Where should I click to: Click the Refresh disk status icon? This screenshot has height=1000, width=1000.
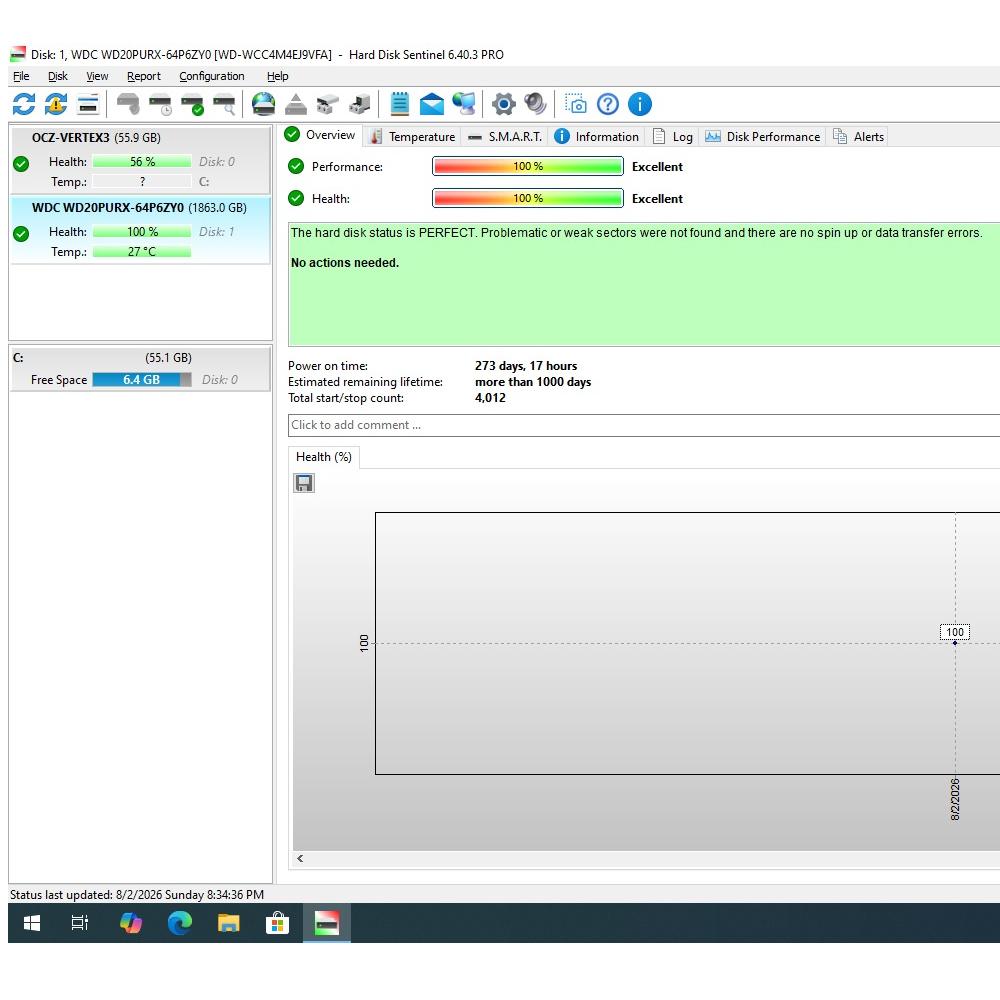[x=24, y=104]
